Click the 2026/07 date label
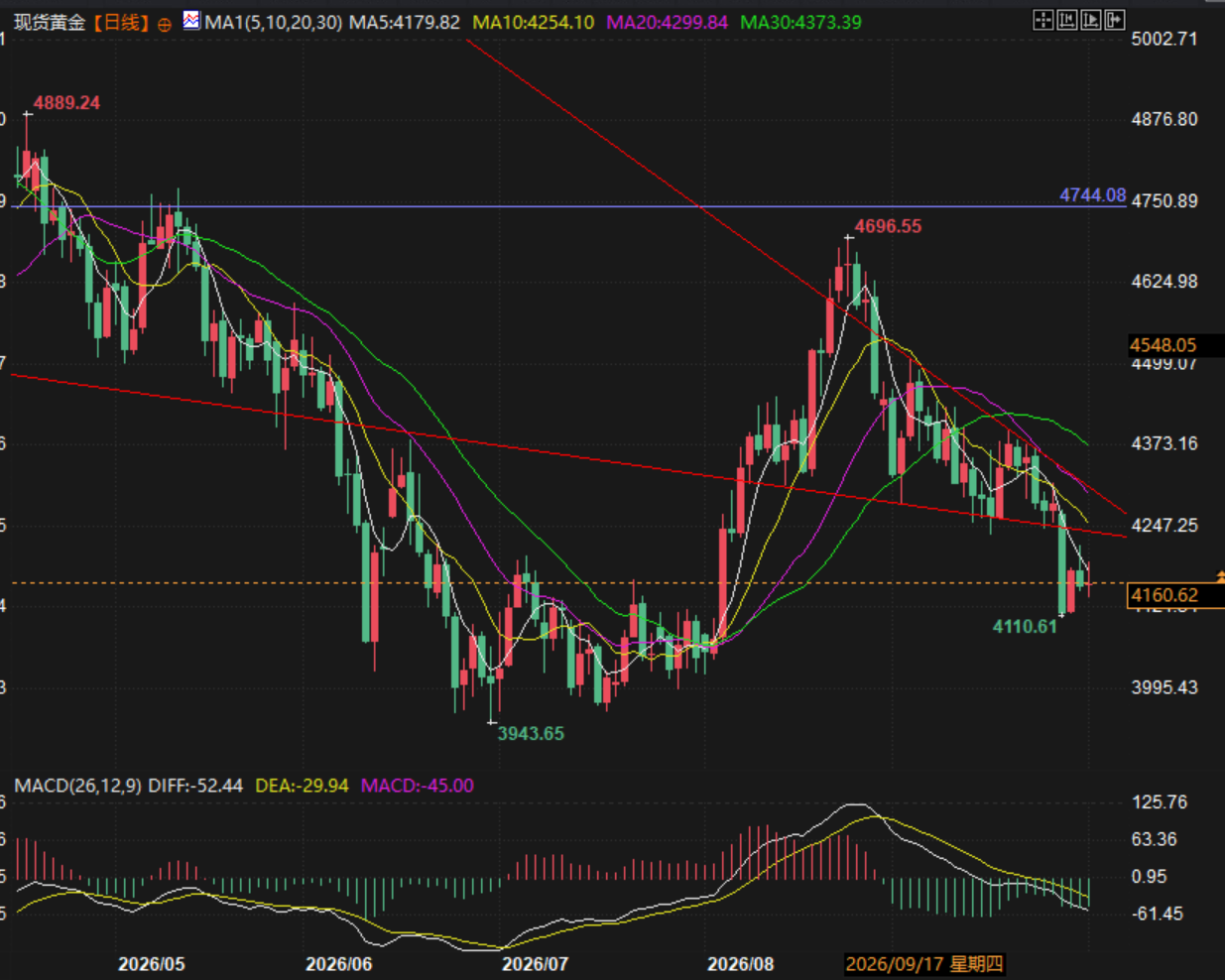The width and height of the screenshot is (1225, 980). click(x=536, y=964)
